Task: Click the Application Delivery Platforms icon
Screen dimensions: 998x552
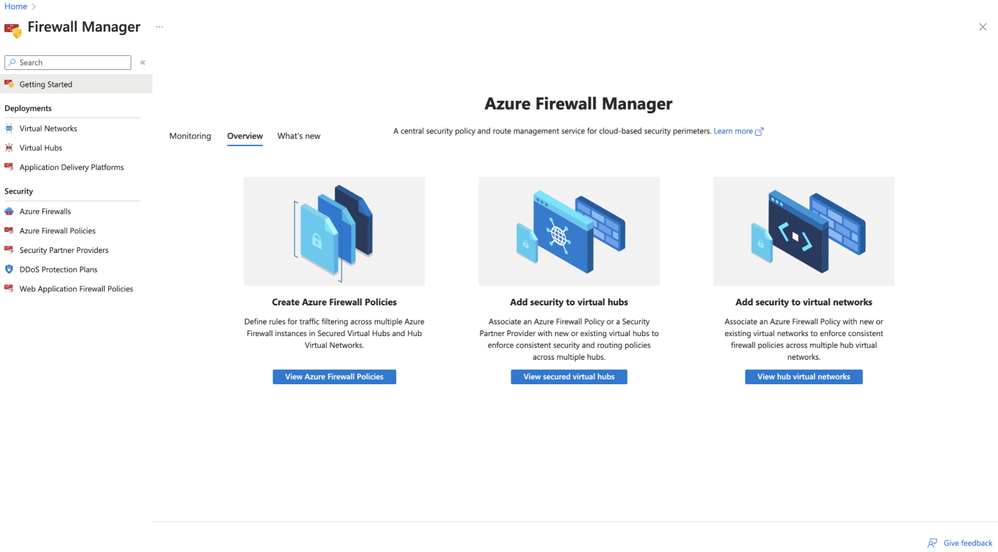Action: pyautogui.click(x=9, y=167)
